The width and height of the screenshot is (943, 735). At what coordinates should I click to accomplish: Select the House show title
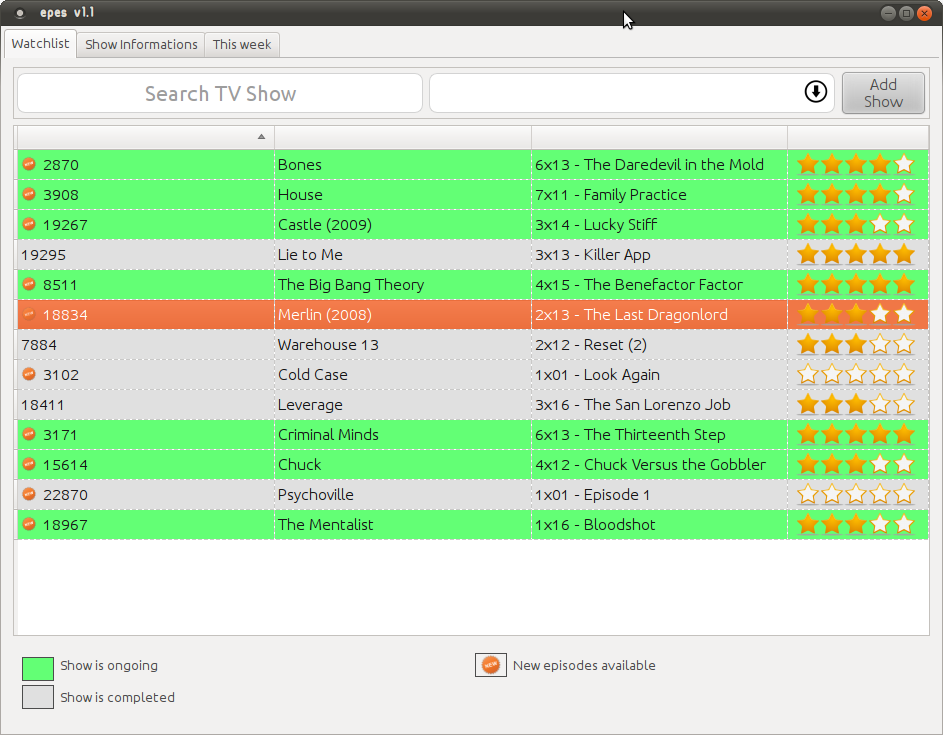(x=300, y=195)
